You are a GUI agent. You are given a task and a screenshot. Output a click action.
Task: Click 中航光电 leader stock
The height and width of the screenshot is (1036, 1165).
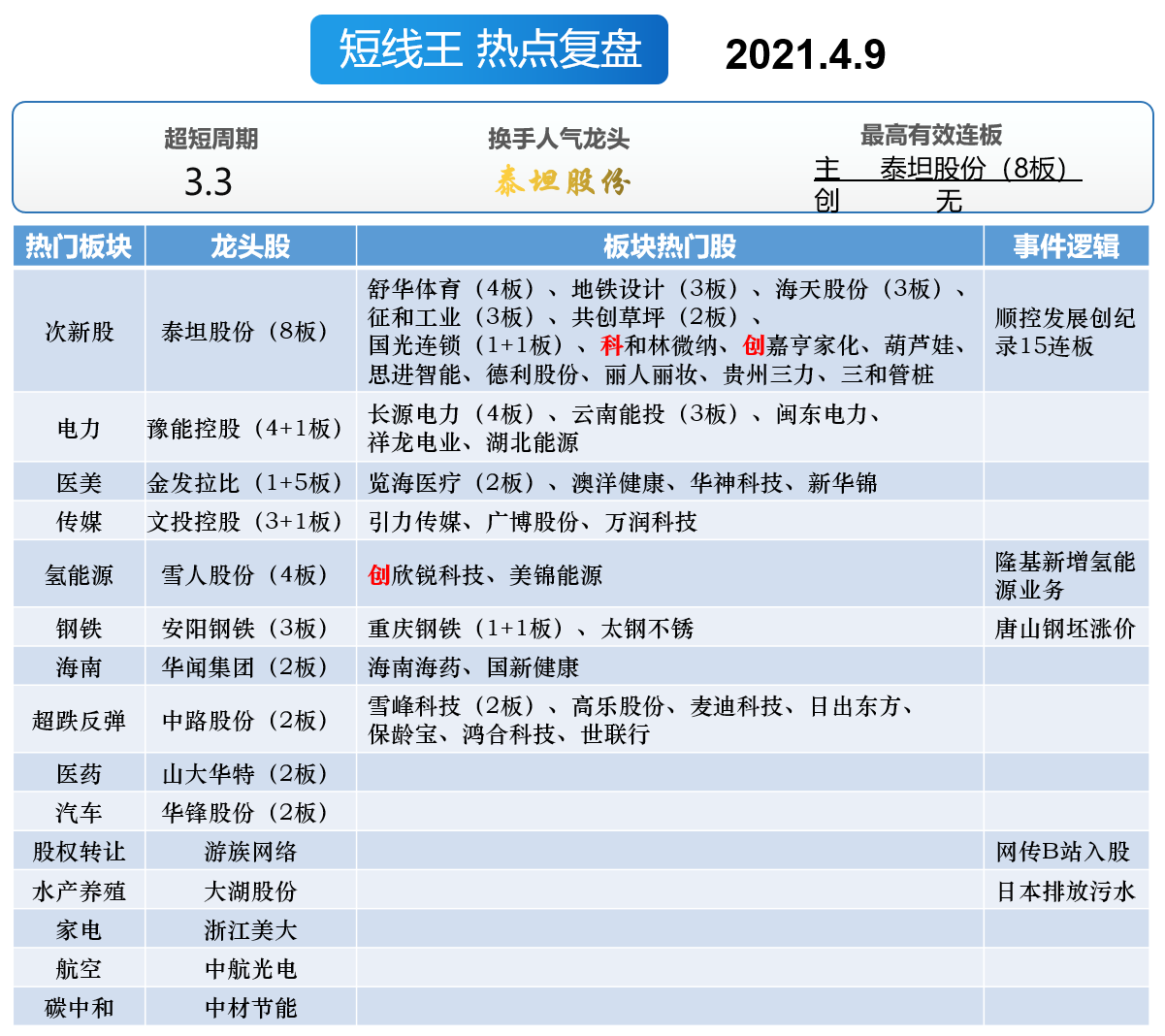250,969
